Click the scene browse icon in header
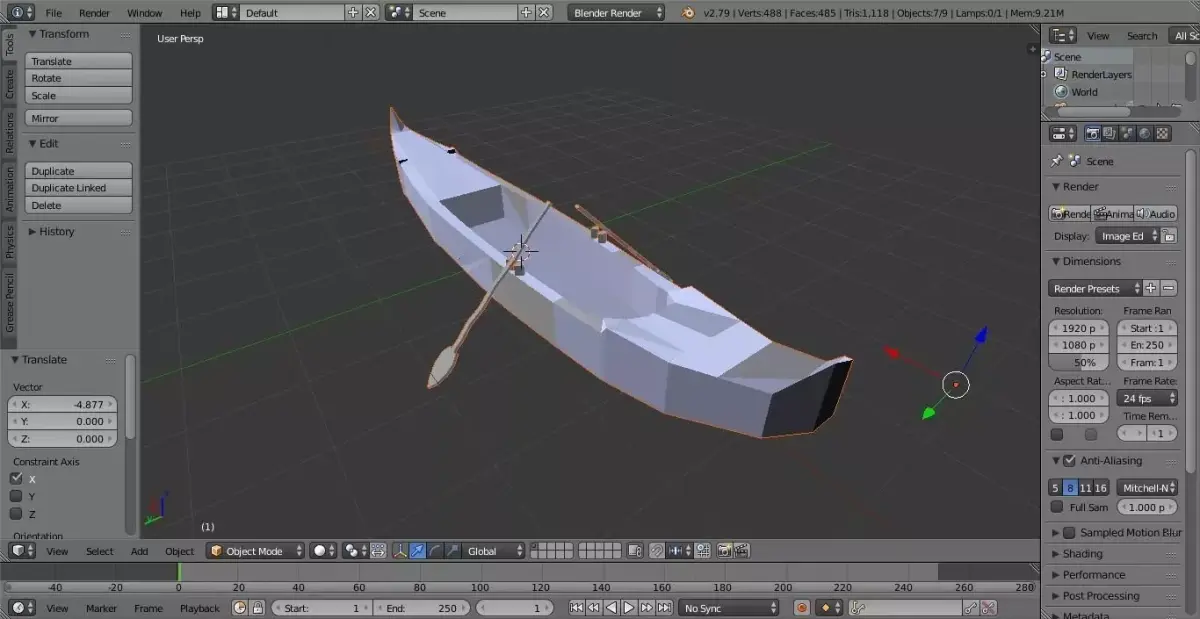 [x=398, y=13]
